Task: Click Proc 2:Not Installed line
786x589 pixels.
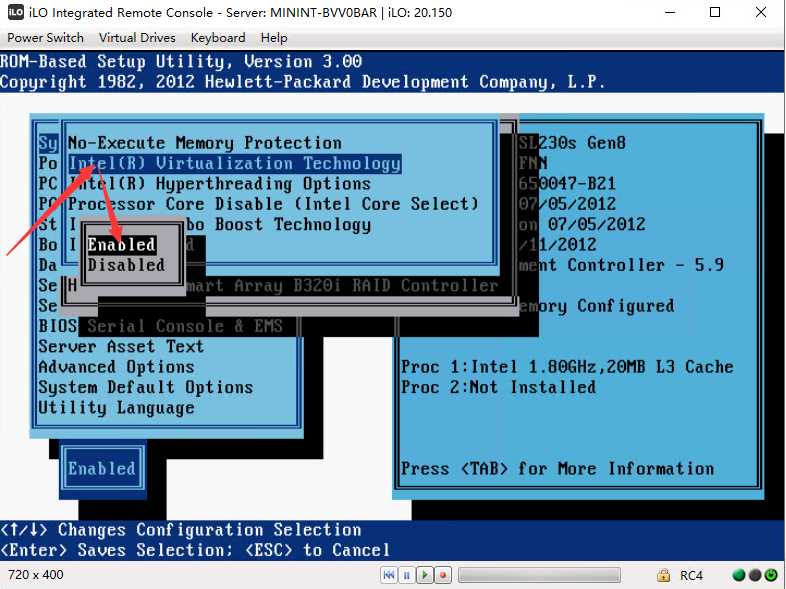Action: [499, 387]
